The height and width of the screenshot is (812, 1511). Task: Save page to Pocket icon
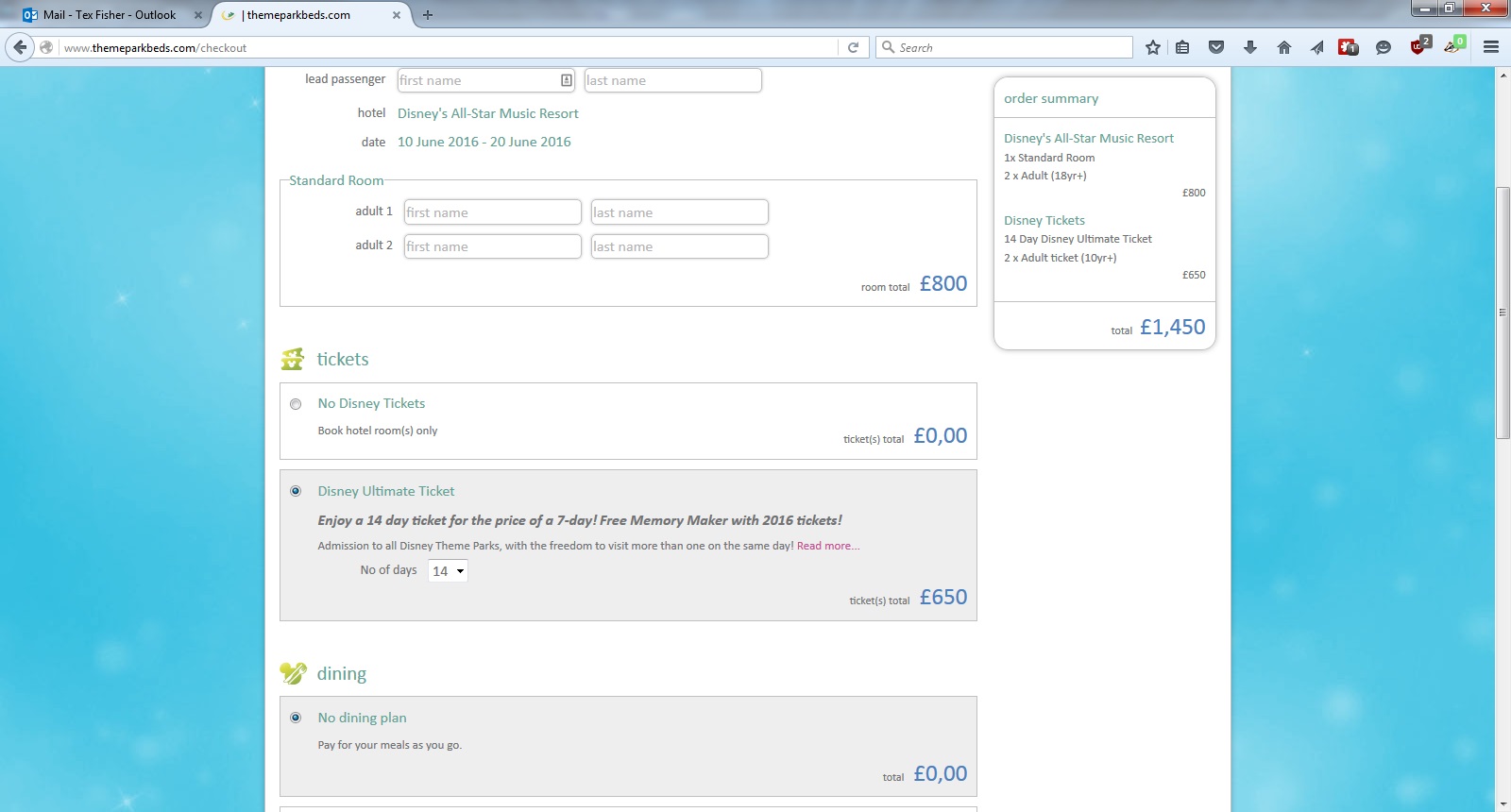1216,47
